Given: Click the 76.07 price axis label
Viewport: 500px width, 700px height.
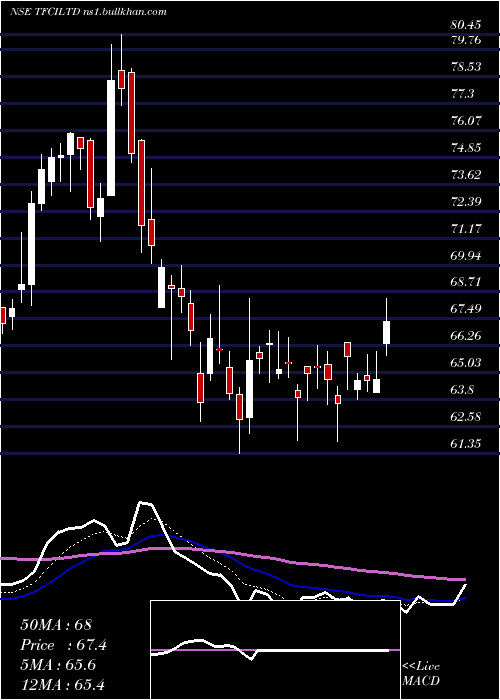Looking at the screenshot, I should pyautogui.click(x=467, y=121).
